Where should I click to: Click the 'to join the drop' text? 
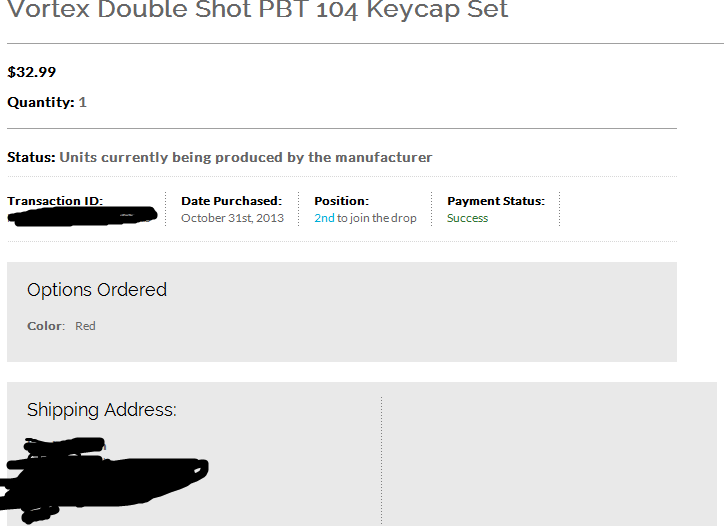coord(377,218)
